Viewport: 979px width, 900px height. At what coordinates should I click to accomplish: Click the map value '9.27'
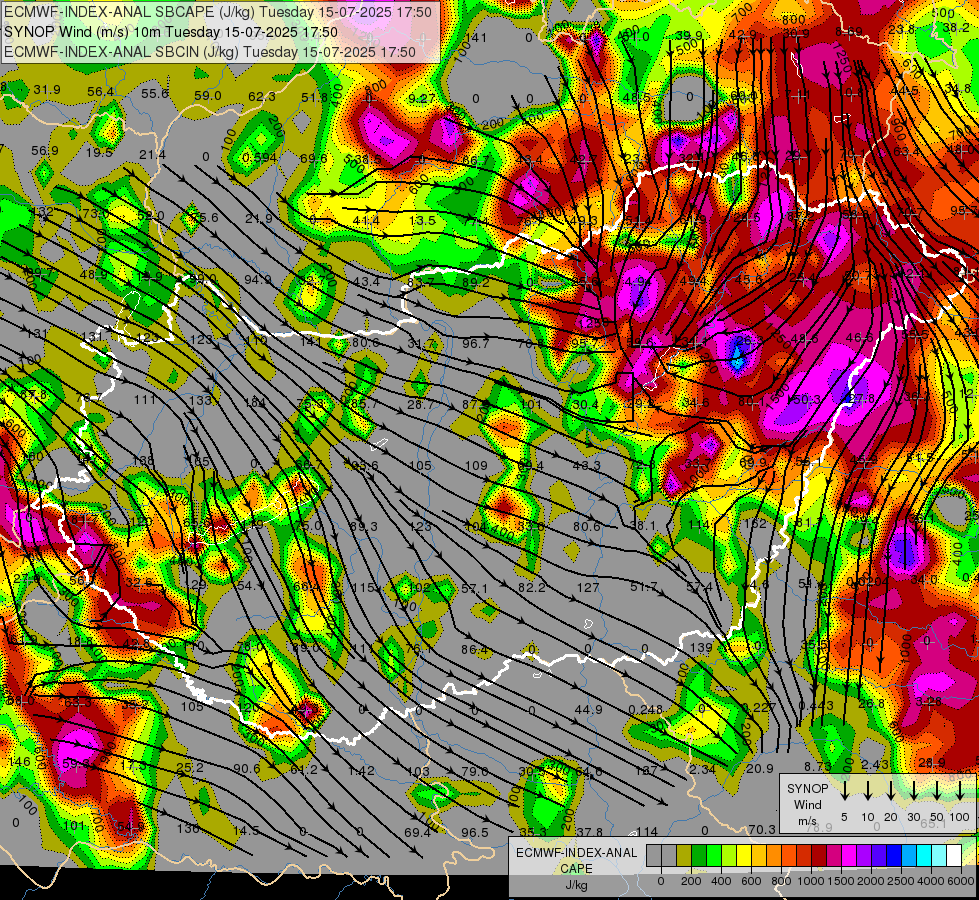coord(422,98)
